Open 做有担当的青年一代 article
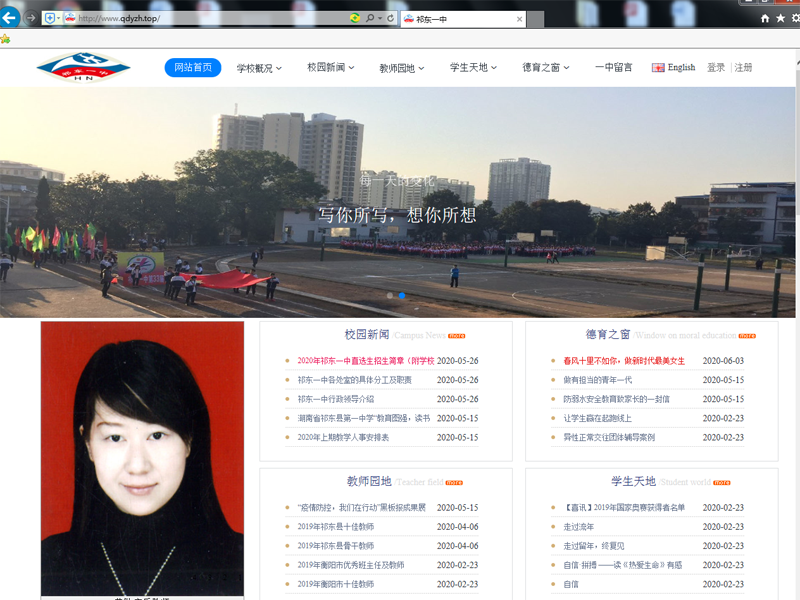Image resolution: width=800 pixels, height=600 pixels. coord(597,380)
